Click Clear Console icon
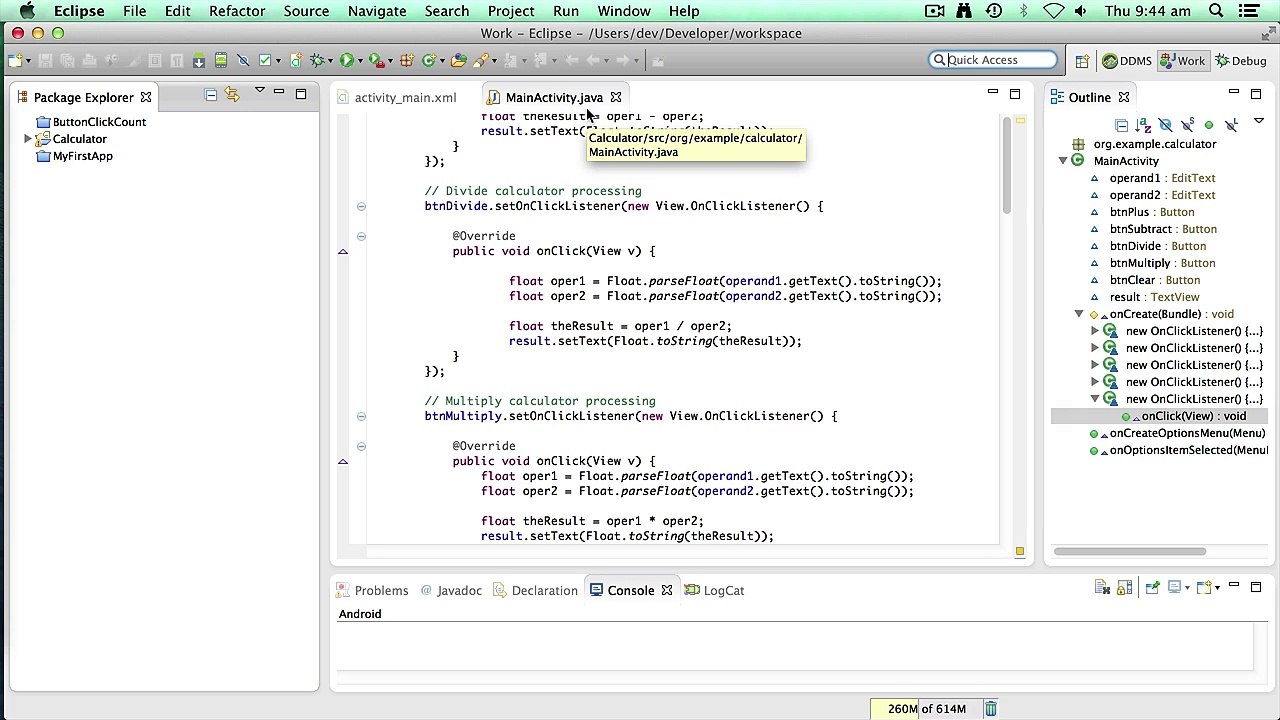 pyautogui.click(x=1102, y=588)
